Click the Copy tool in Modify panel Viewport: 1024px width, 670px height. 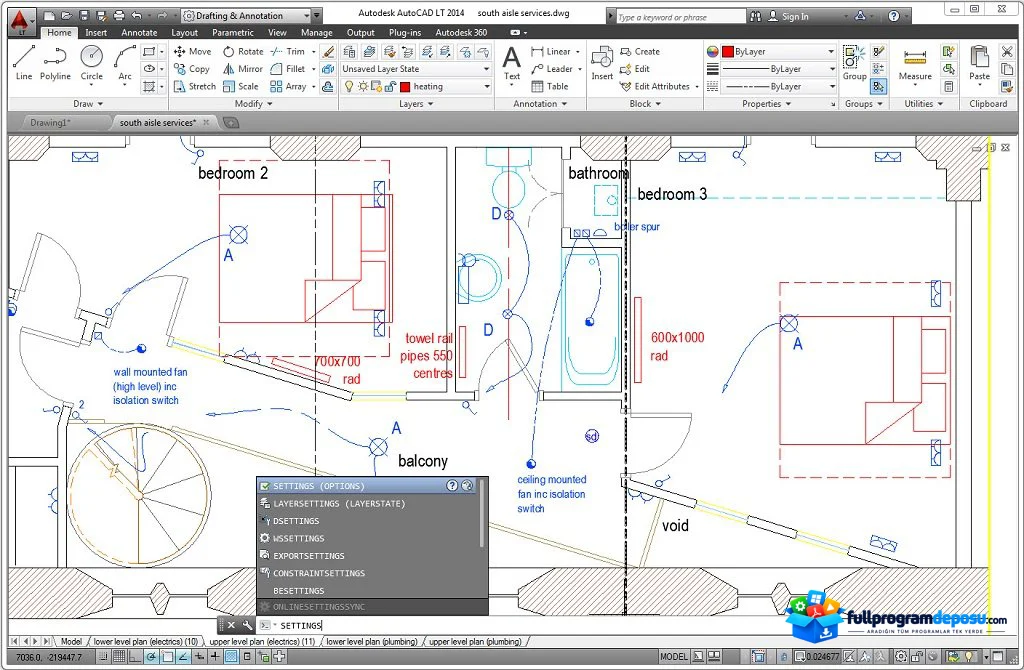pyautogui.click(x=192, y=69)
